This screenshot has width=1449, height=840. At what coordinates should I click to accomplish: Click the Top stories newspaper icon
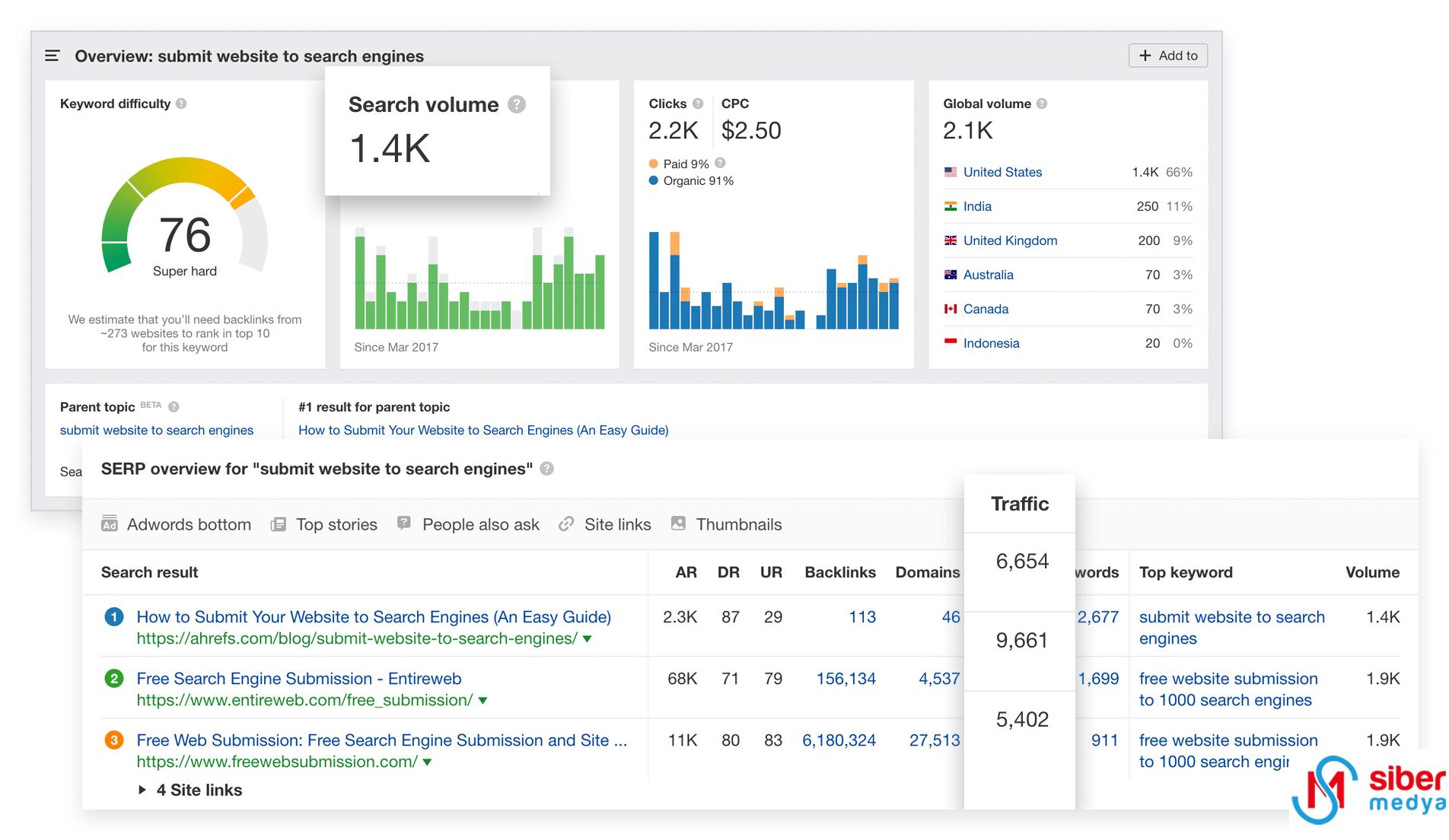tap(279, 524)
